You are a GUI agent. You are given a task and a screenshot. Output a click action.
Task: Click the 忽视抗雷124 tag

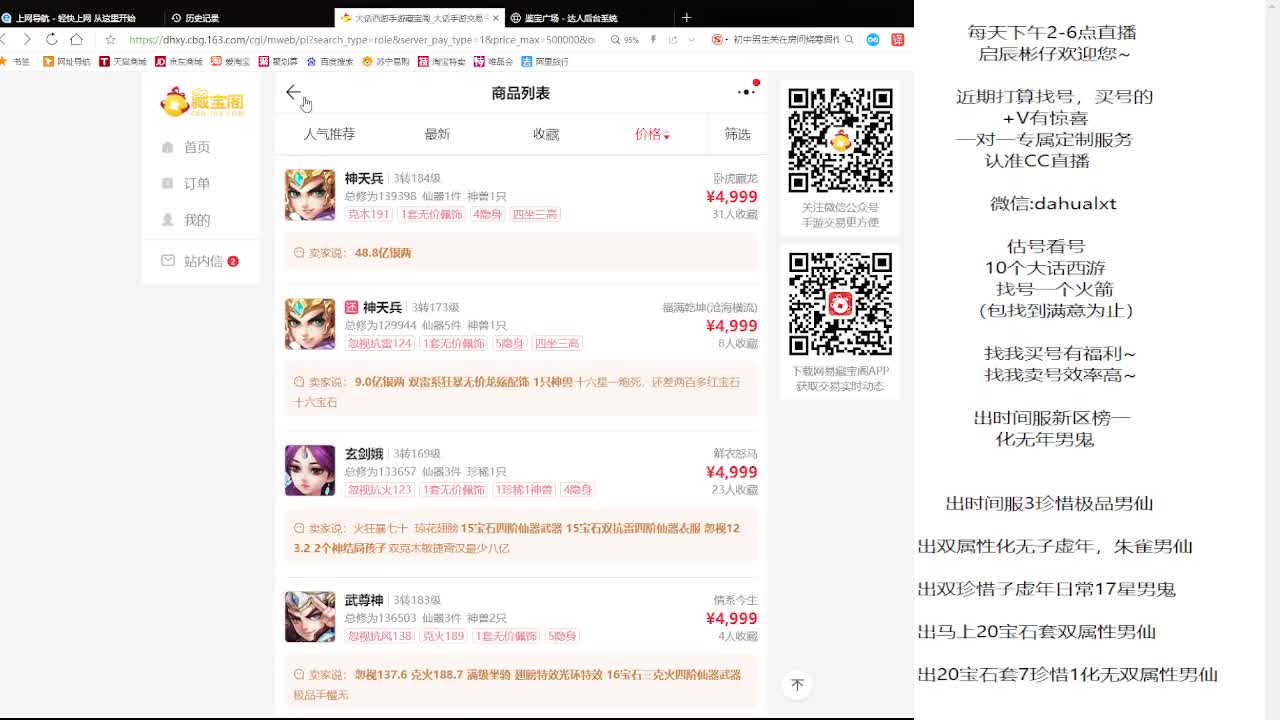click(379, 343)
